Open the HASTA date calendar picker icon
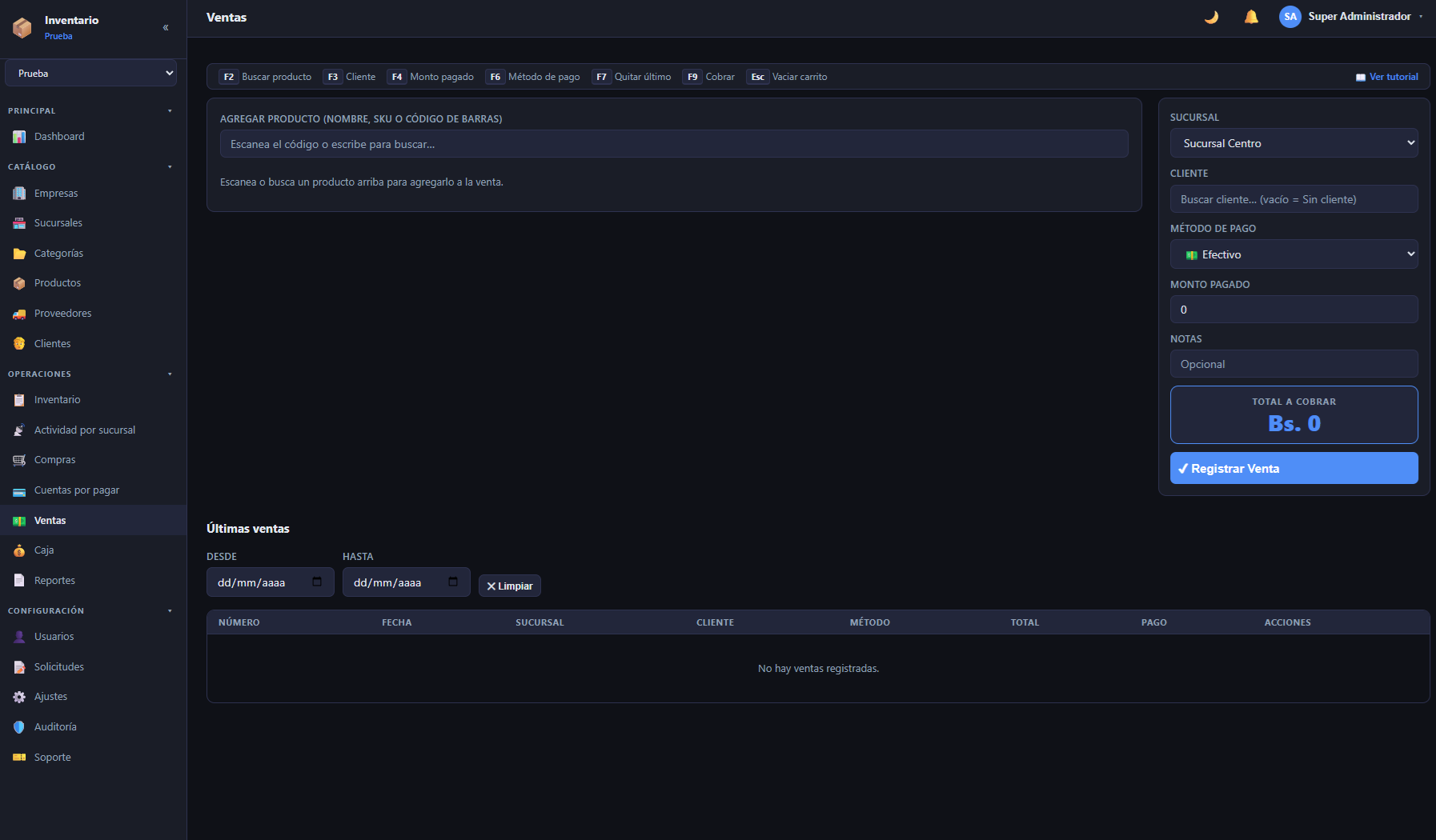1436x840 pixels. pos(453,582)
